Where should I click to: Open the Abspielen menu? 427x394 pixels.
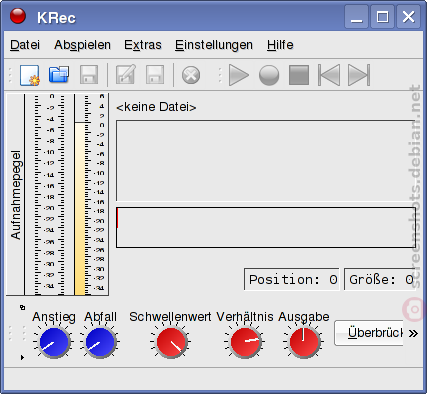point(82,45)
